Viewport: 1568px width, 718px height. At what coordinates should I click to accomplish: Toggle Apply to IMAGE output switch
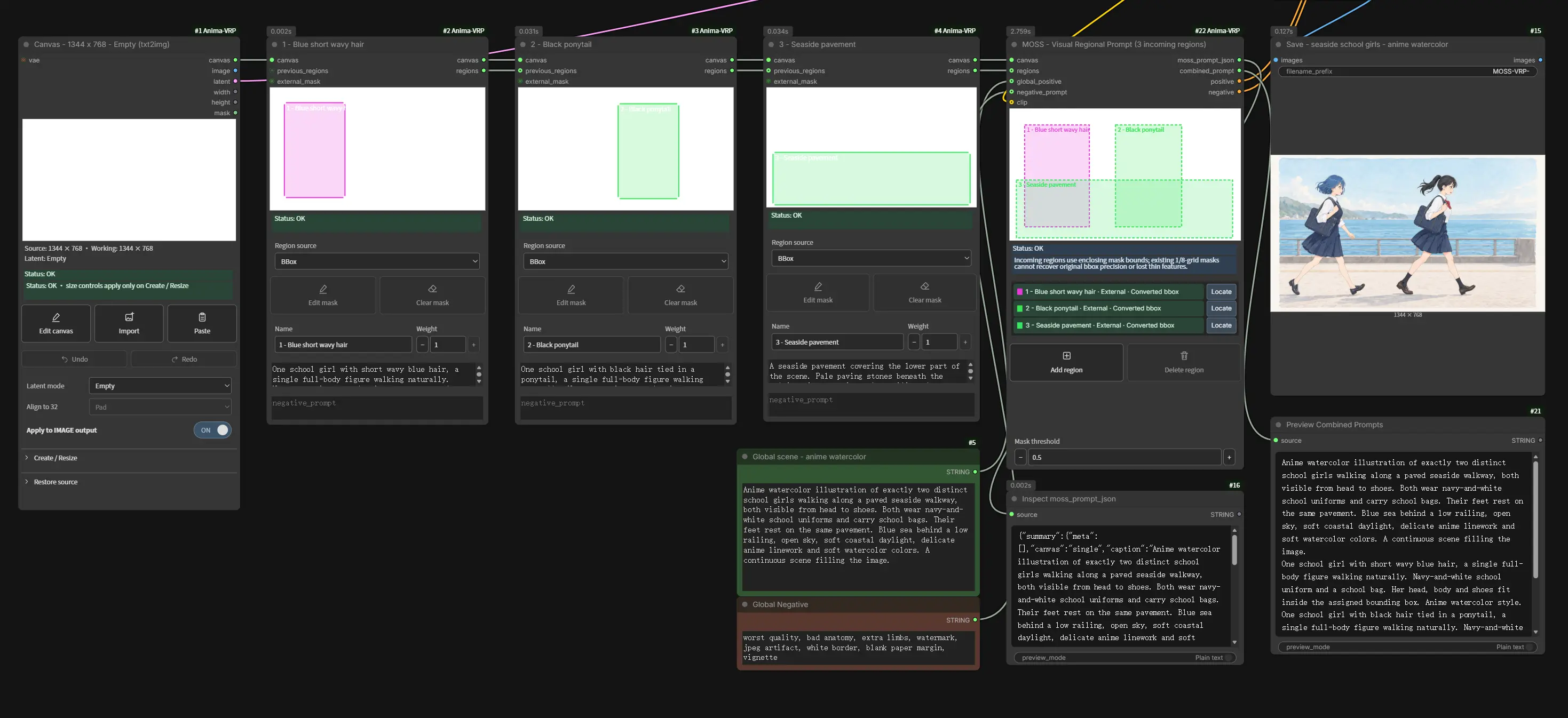(212, 430)
